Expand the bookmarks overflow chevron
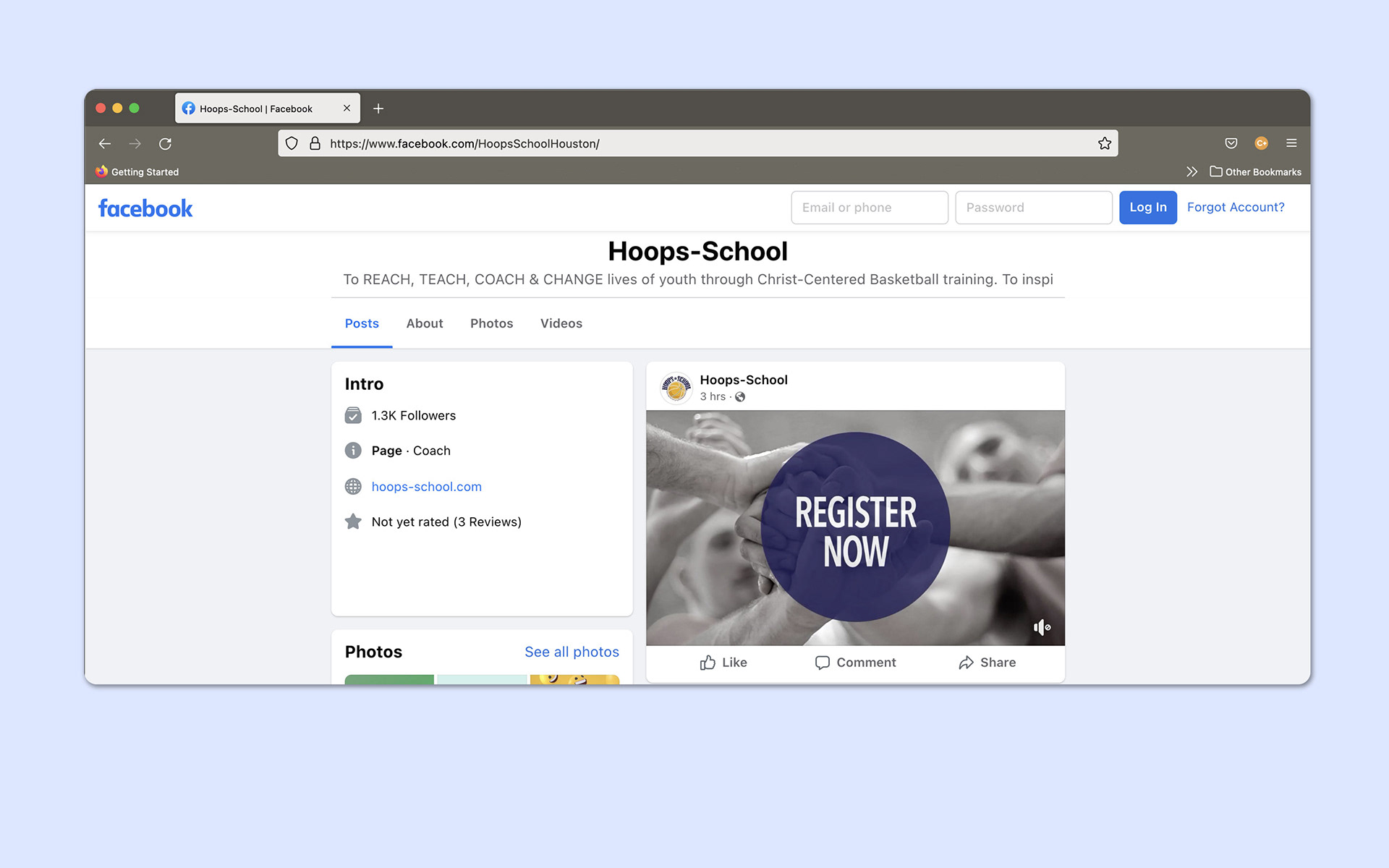The image size is (1389, 868). [x=1192, y=171]
